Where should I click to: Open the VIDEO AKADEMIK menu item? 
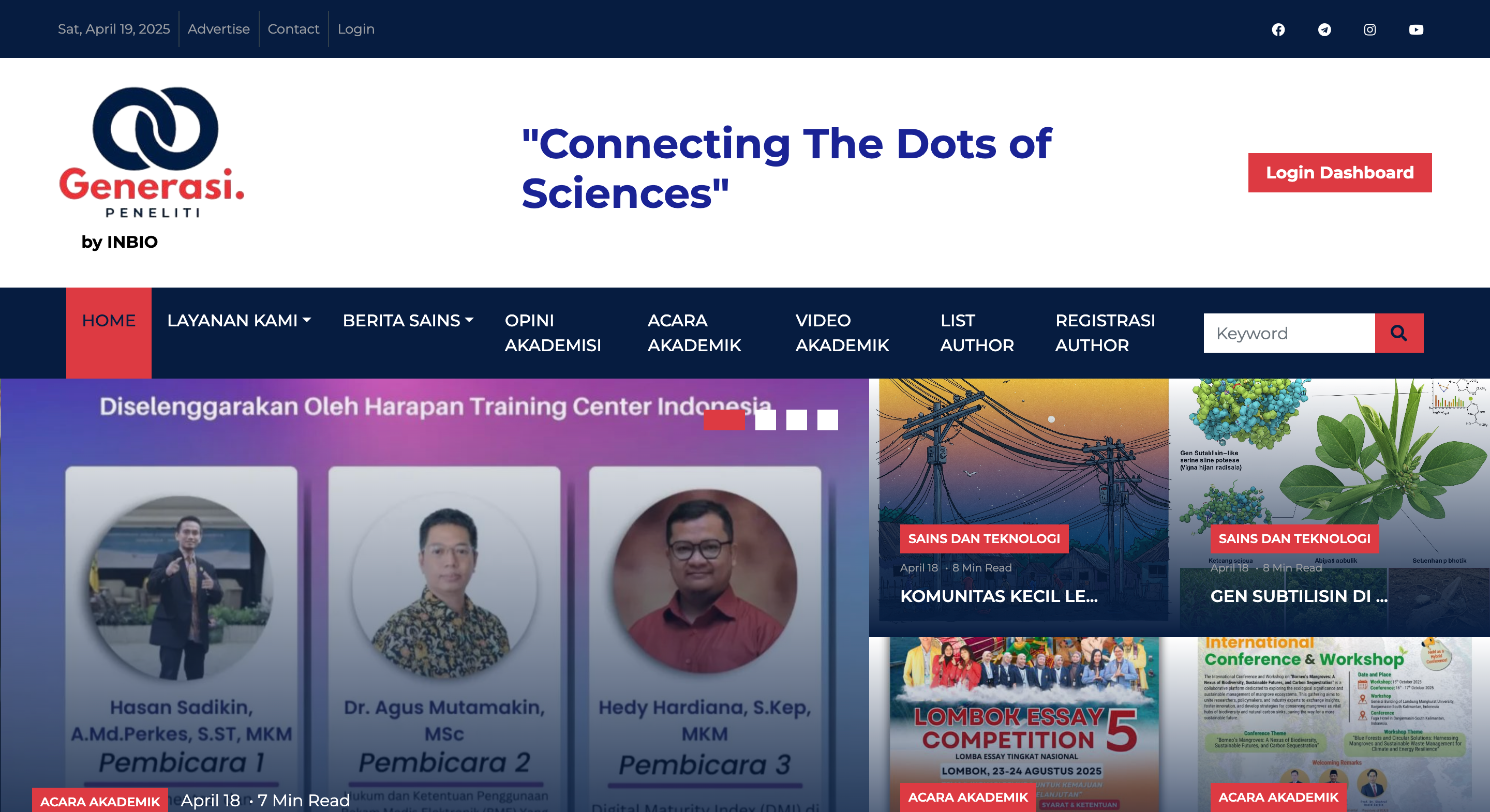[x=842, y=333]
